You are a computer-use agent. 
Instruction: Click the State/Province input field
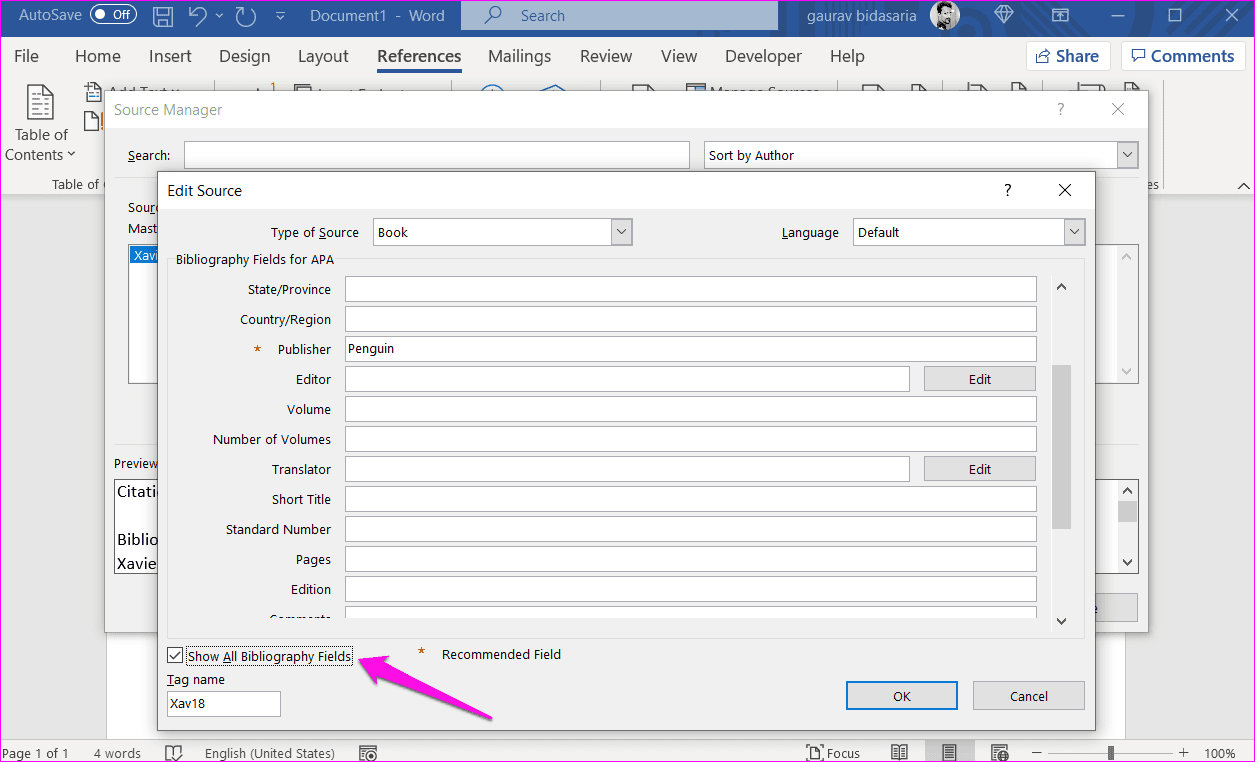691,289
